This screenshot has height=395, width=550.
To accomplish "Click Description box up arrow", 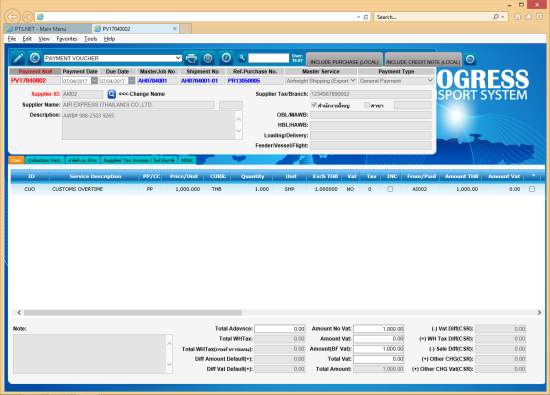I will [x=239, y=119].
